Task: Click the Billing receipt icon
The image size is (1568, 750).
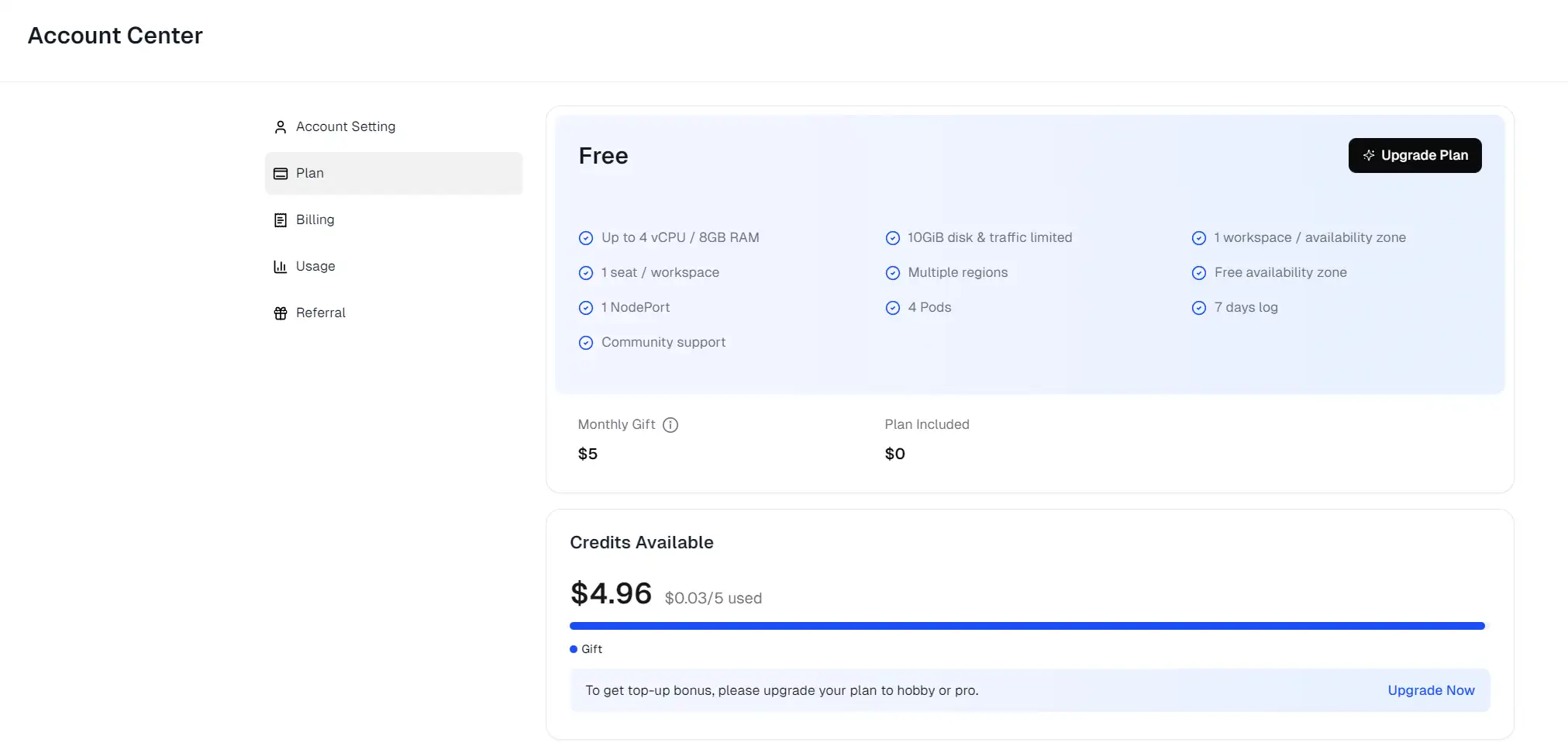Action: pyautogui.click(x=281, y=220)
